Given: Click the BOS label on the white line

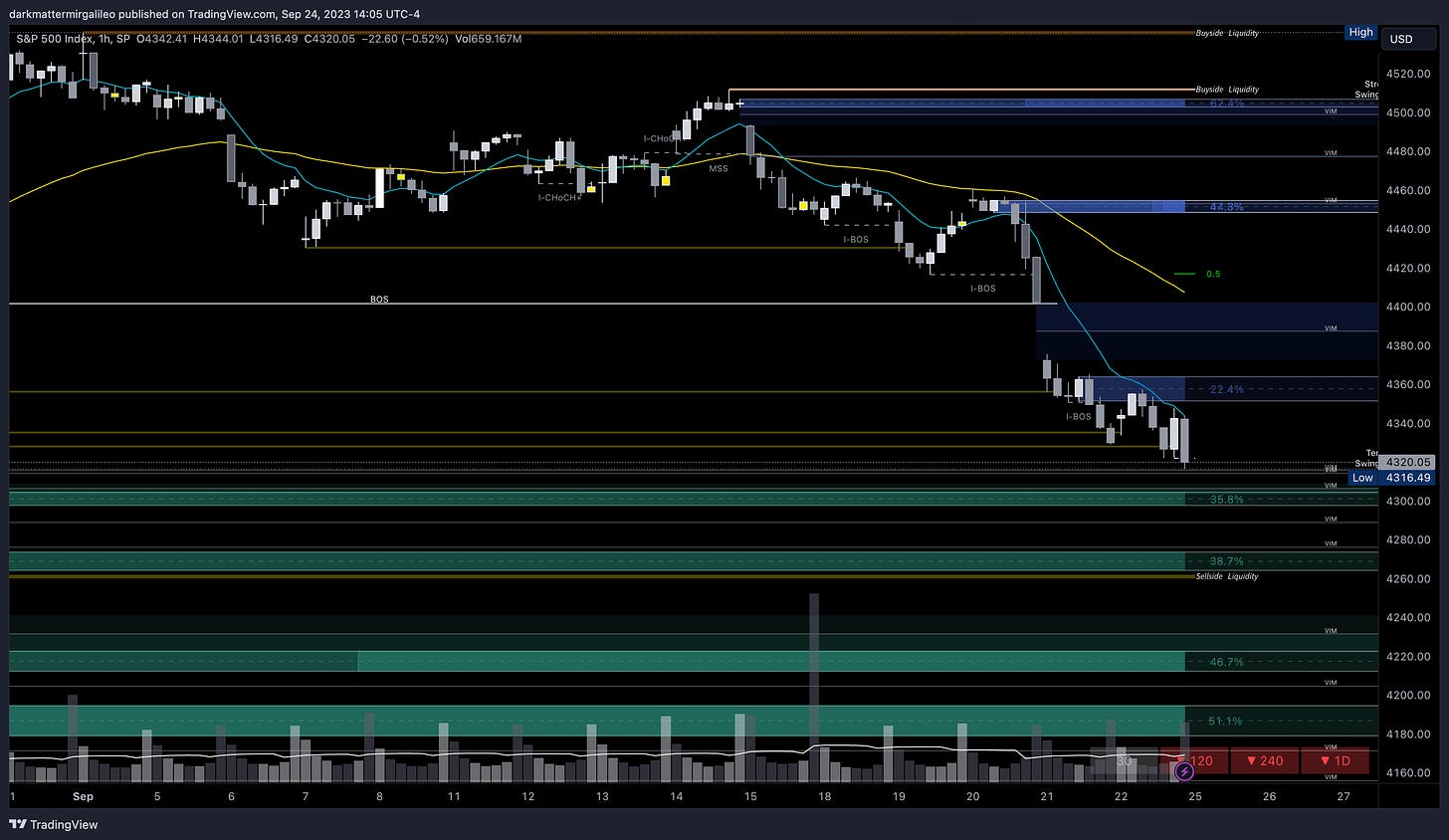Looking at the screenshot, I should tap(379, 299).
